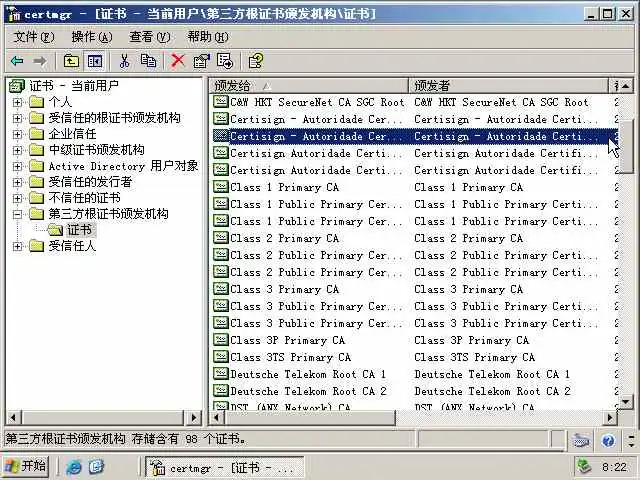
Task: Expand Active Directory 用户对象 node
Action: pyautogui.click(x=17, y=166)
